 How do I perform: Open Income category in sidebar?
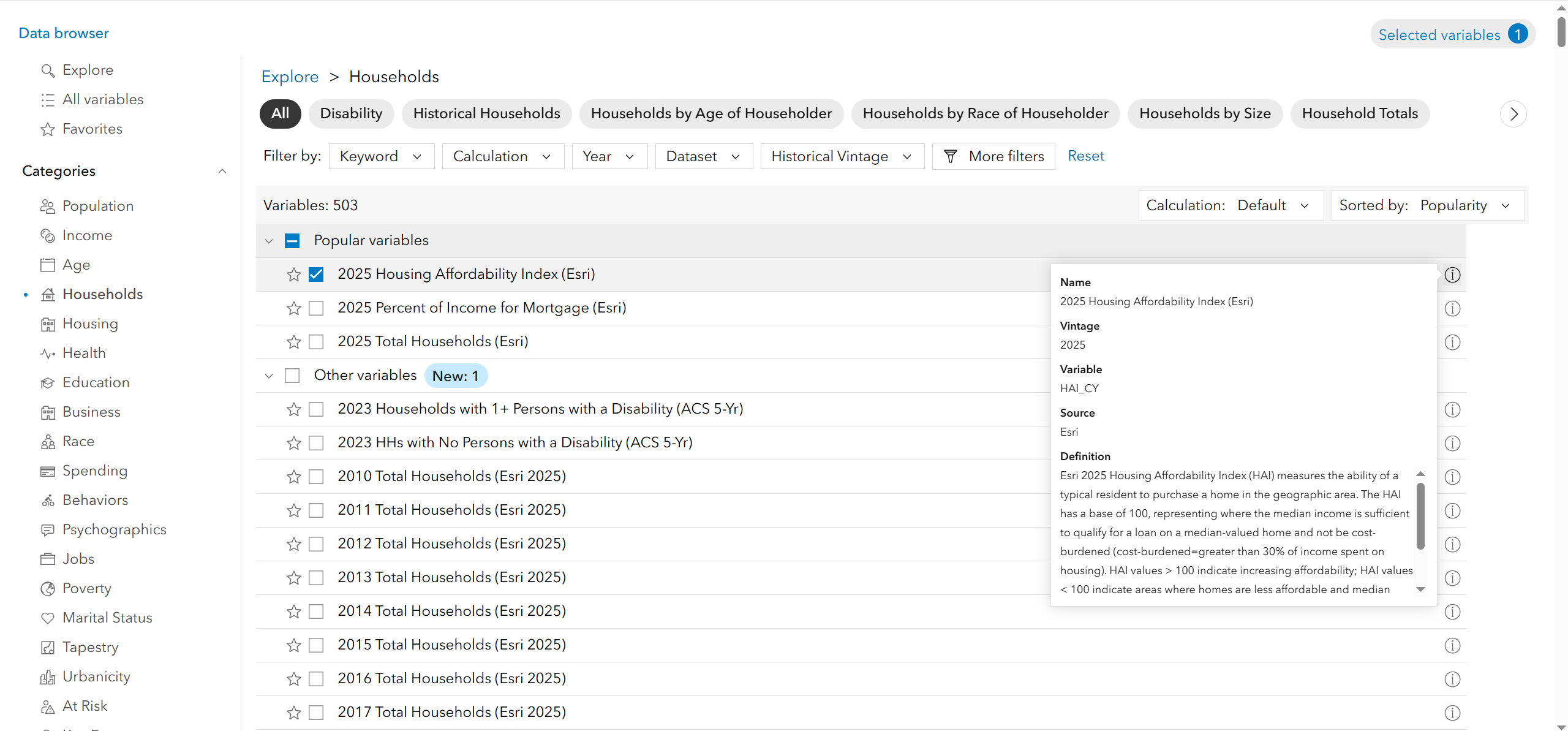(x=87, y=235)
